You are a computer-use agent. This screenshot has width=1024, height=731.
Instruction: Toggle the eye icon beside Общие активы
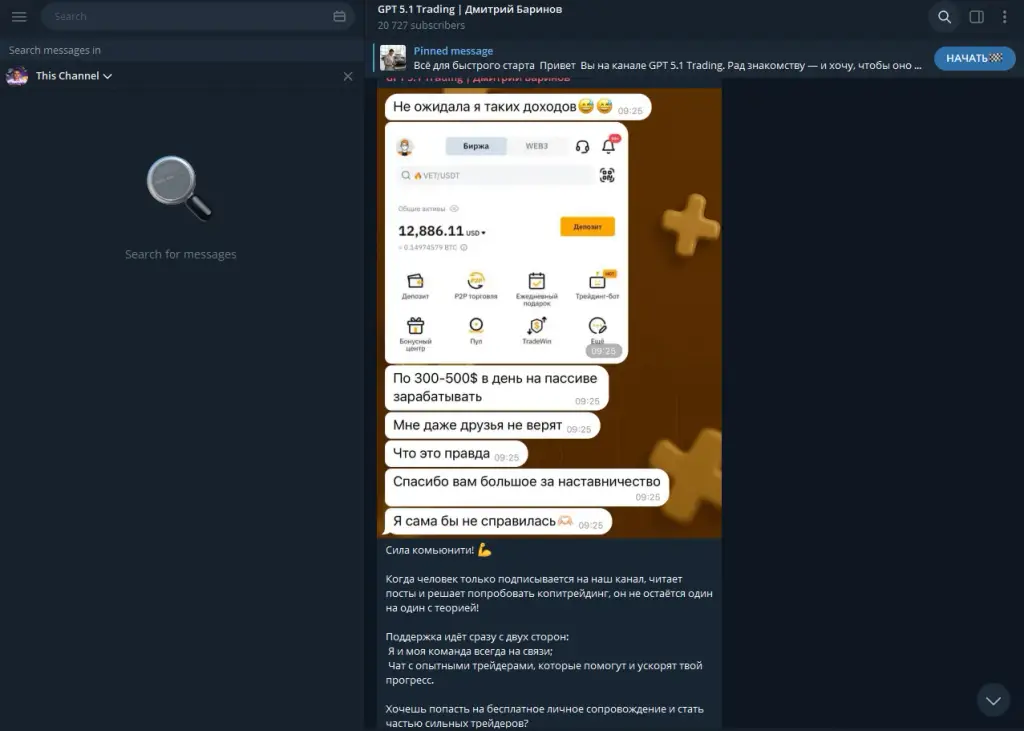click(455, 209)
